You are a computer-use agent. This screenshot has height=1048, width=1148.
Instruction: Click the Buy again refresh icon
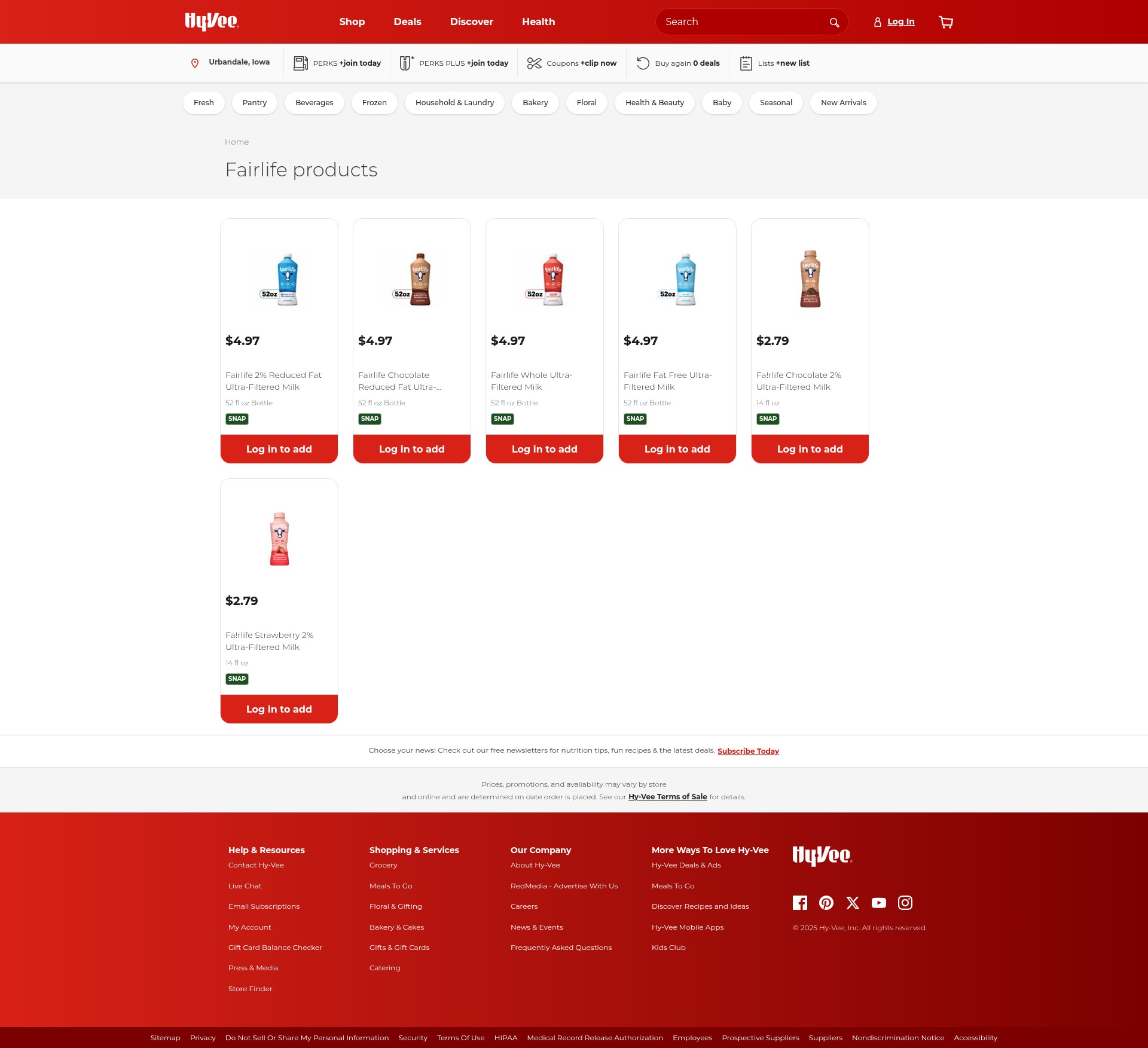coord(643,63)
